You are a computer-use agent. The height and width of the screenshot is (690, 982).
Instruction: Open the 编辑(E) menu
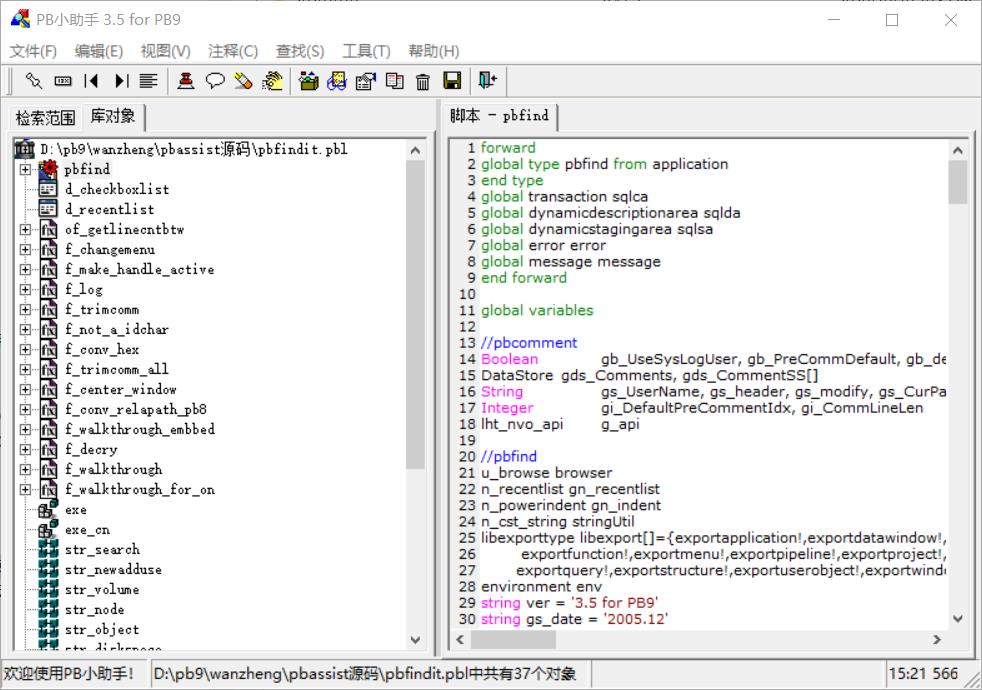click(98, 51)
